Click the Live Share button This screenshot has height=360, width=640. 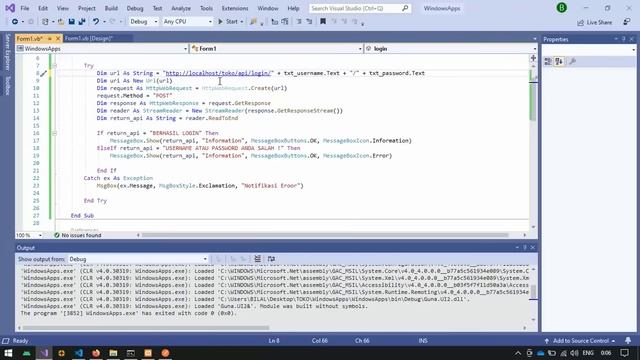(x=595, y=22)
